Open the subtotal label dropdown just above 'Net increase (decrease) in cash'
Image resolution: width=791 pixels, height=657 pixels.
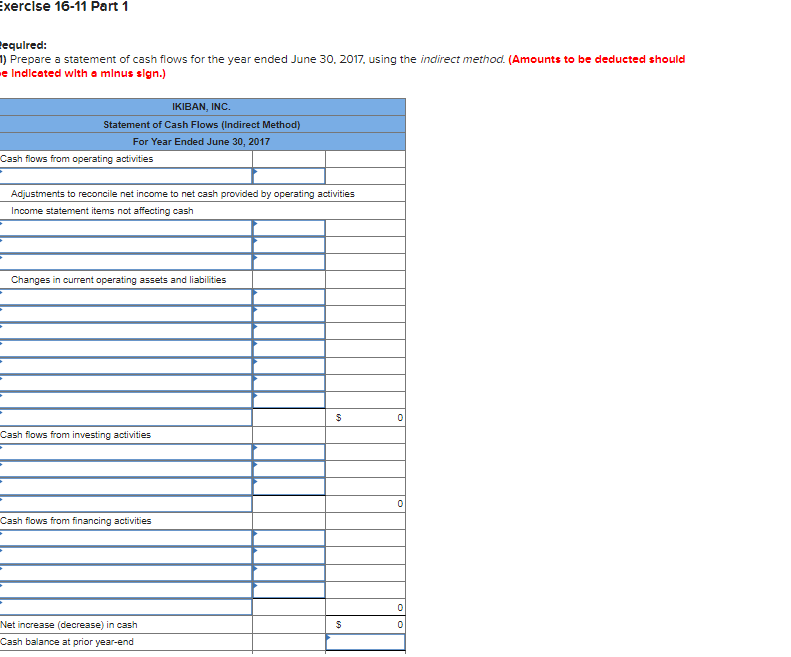click(x=126, y=608)
